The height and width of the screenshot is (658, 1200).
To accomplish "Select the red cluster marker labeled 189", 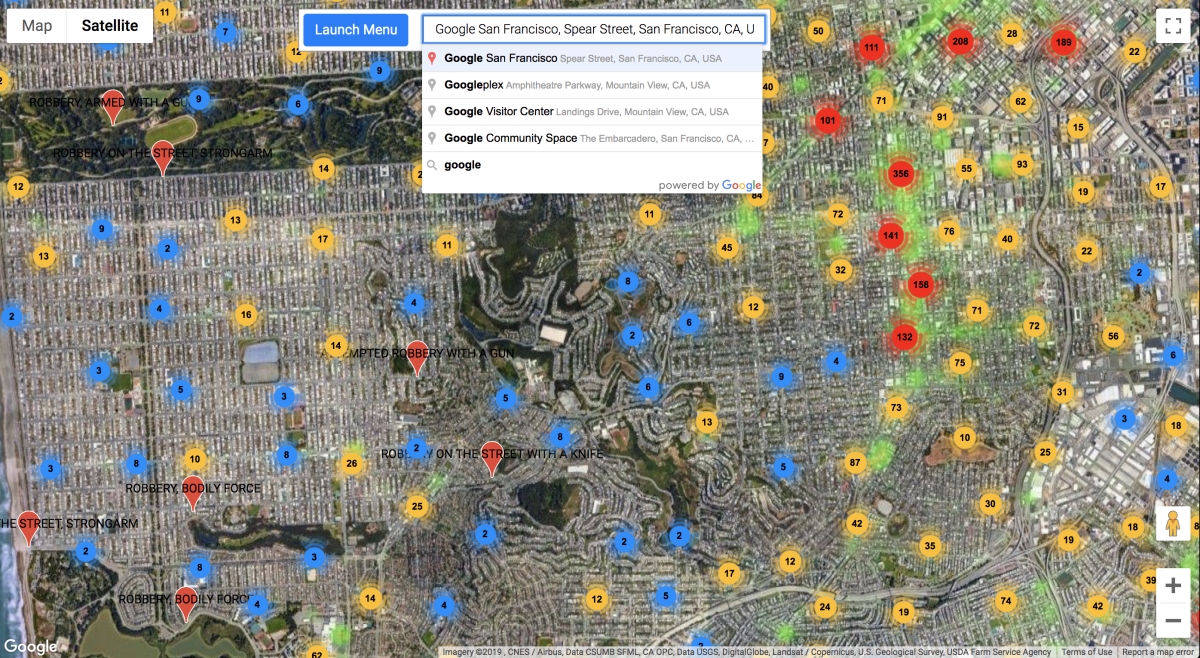I will pyautogui.click(x=1063, y=42).
